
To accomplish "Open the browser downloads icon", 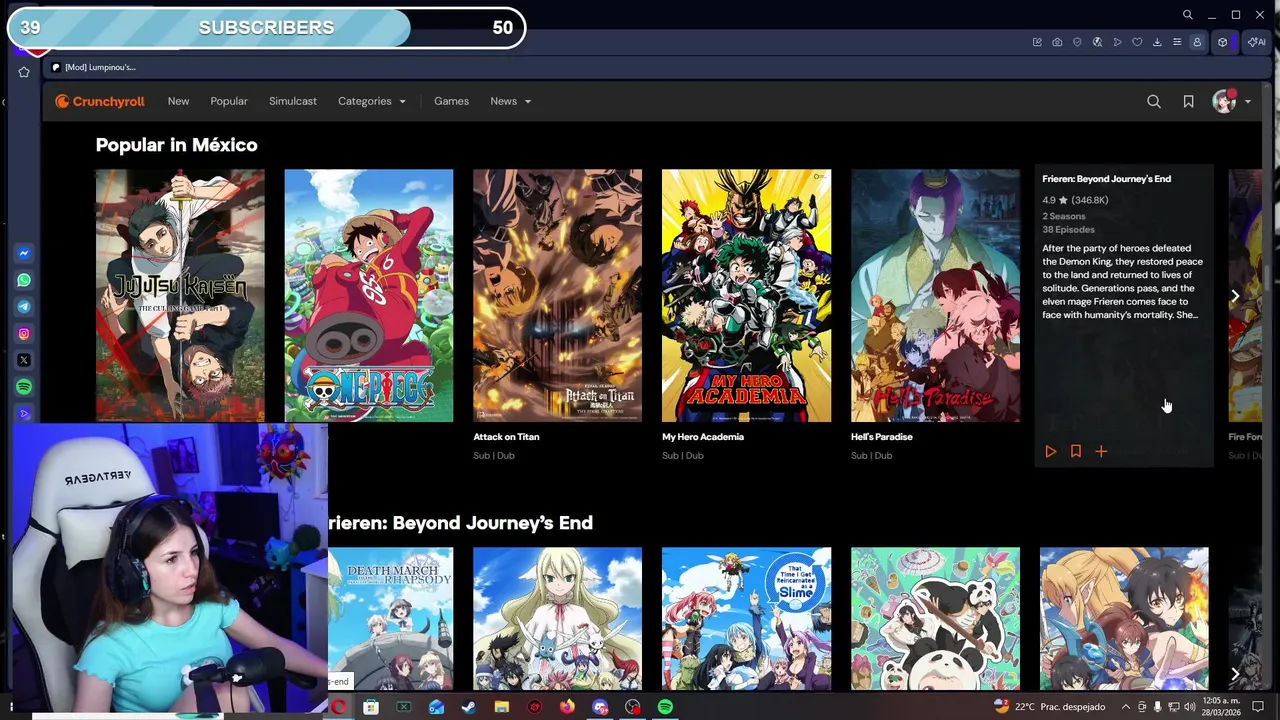I will (x=1157, y=42).
